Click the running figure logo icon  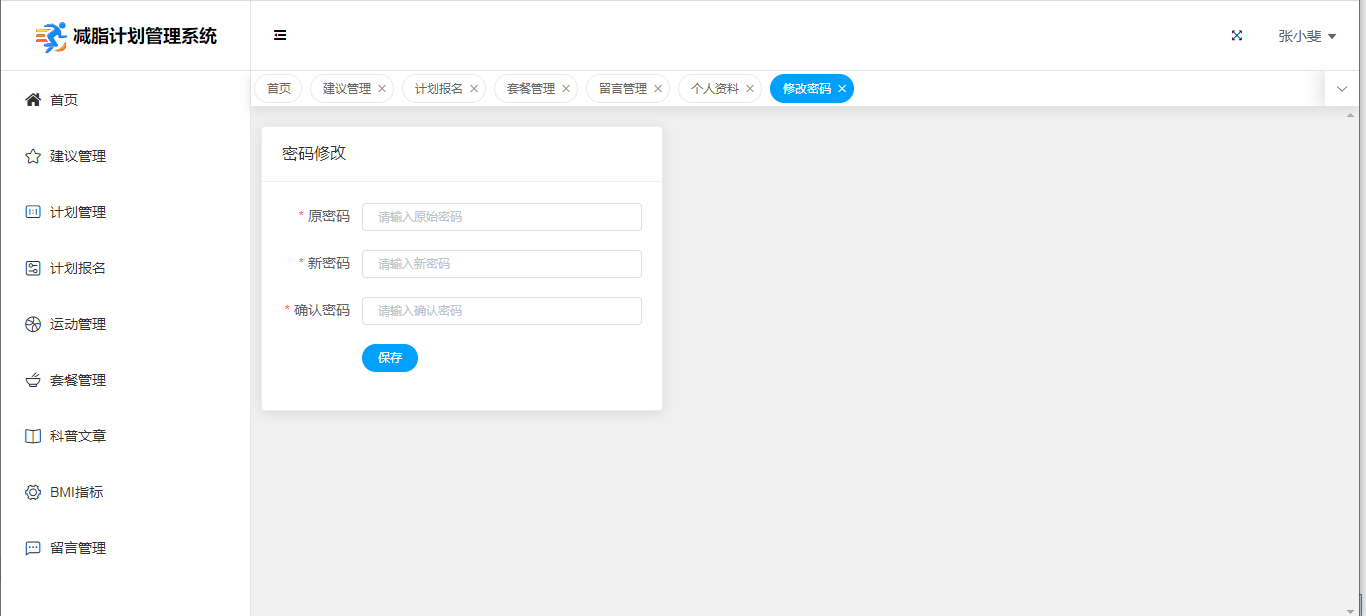pos(51,37)
